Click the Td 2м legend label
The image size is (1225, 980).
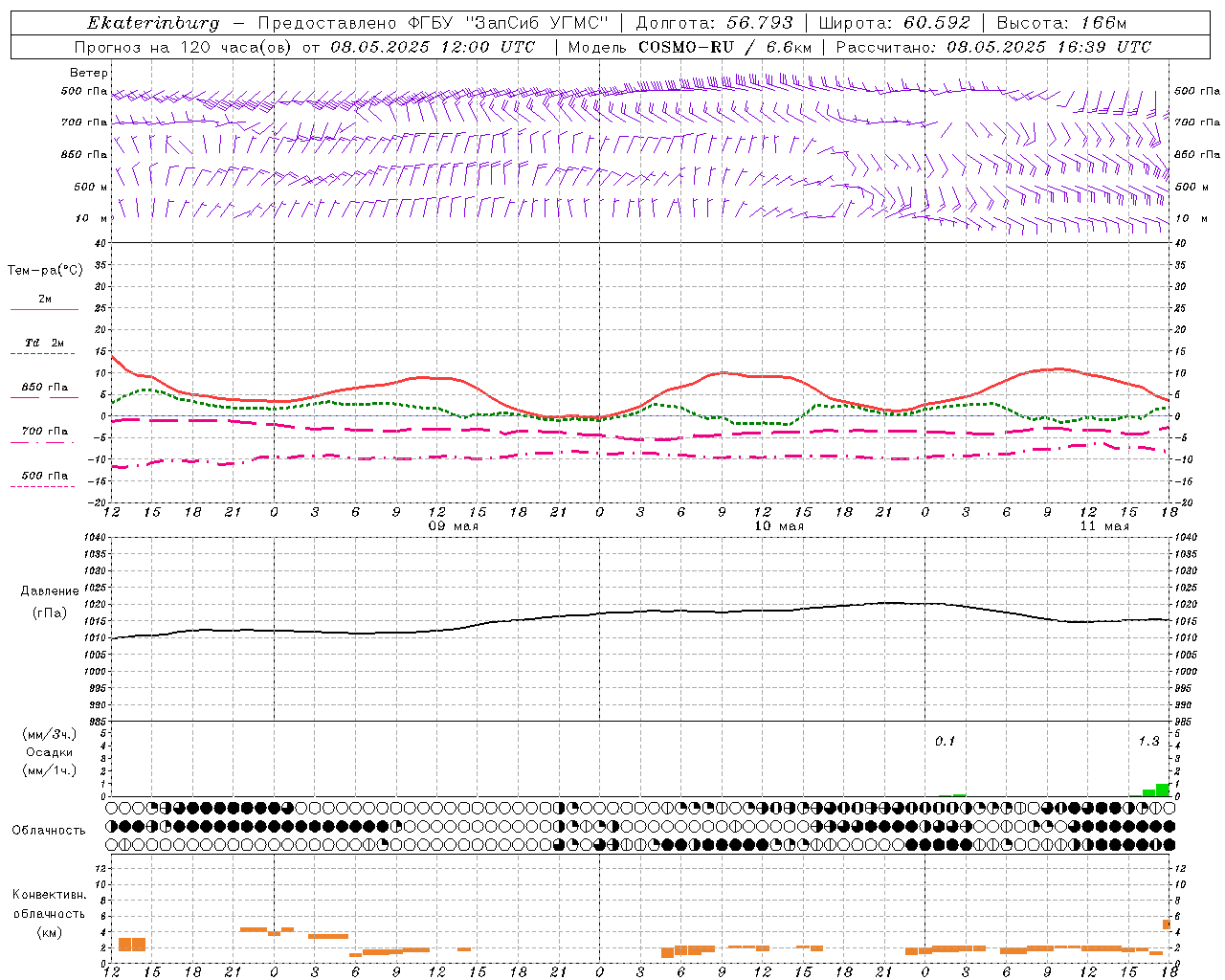click(x=45, y=343)
